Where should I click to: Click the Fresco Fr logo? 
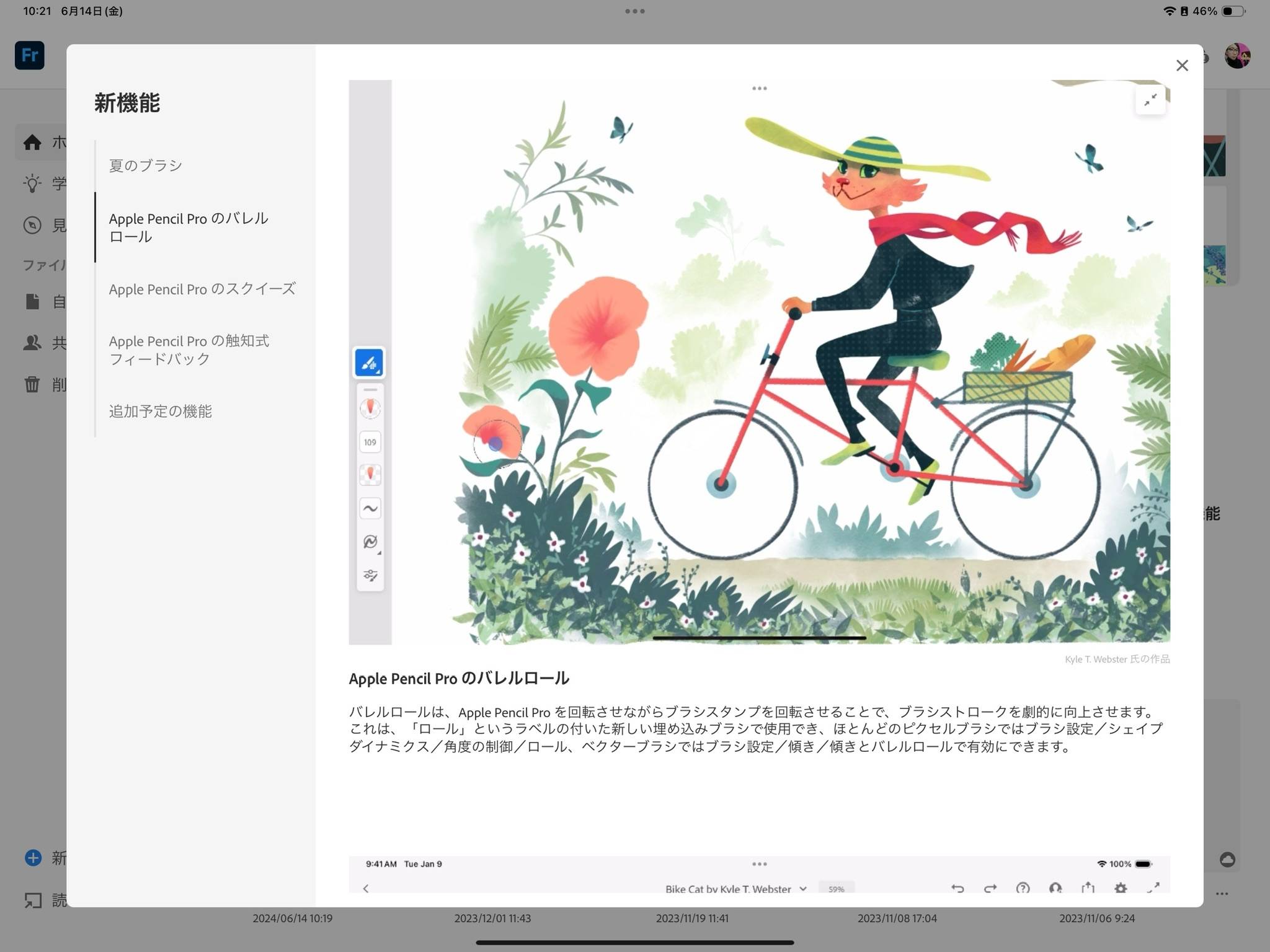point(30,55)
